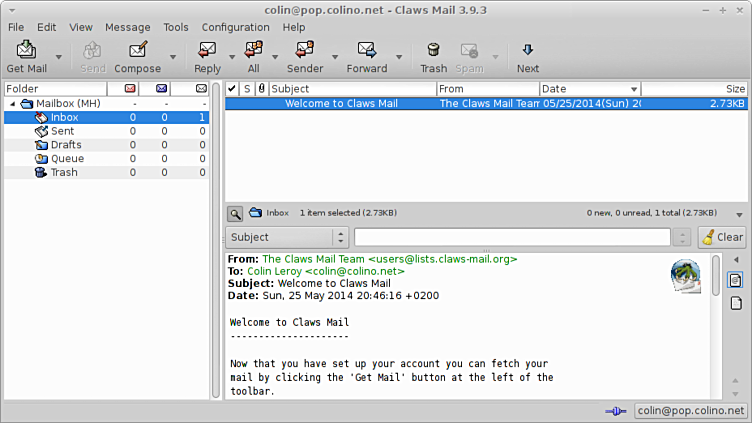Screen dimensions: 752x423
Task: Open the Configuration menu
Action: point(235,27)
